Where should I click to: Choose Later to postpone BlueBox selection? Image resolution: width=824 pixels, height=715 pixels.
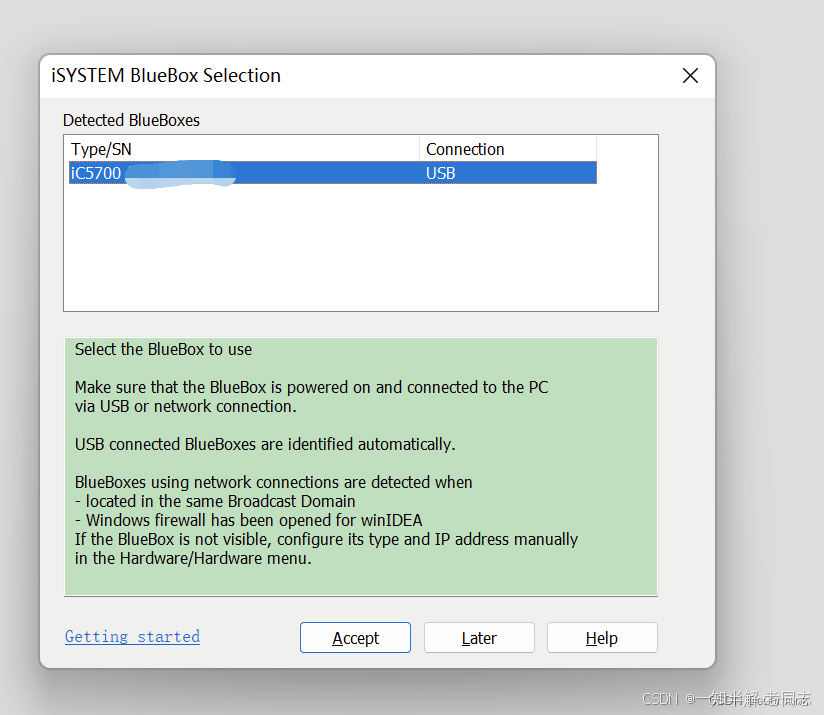pyautogui.click(x=479, y=637)
